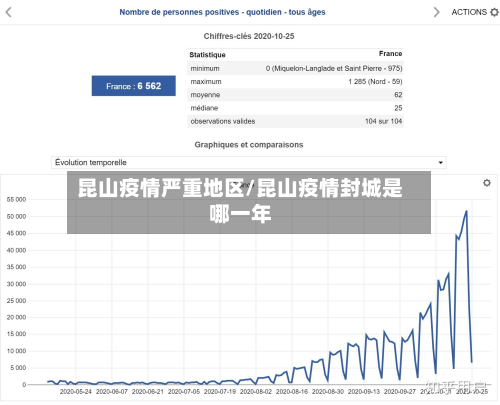The height and width of the screenshot is (405, 500).
Task: Select the maximum value 1 285 (Nord - 59)
Action: pos(375,82)
